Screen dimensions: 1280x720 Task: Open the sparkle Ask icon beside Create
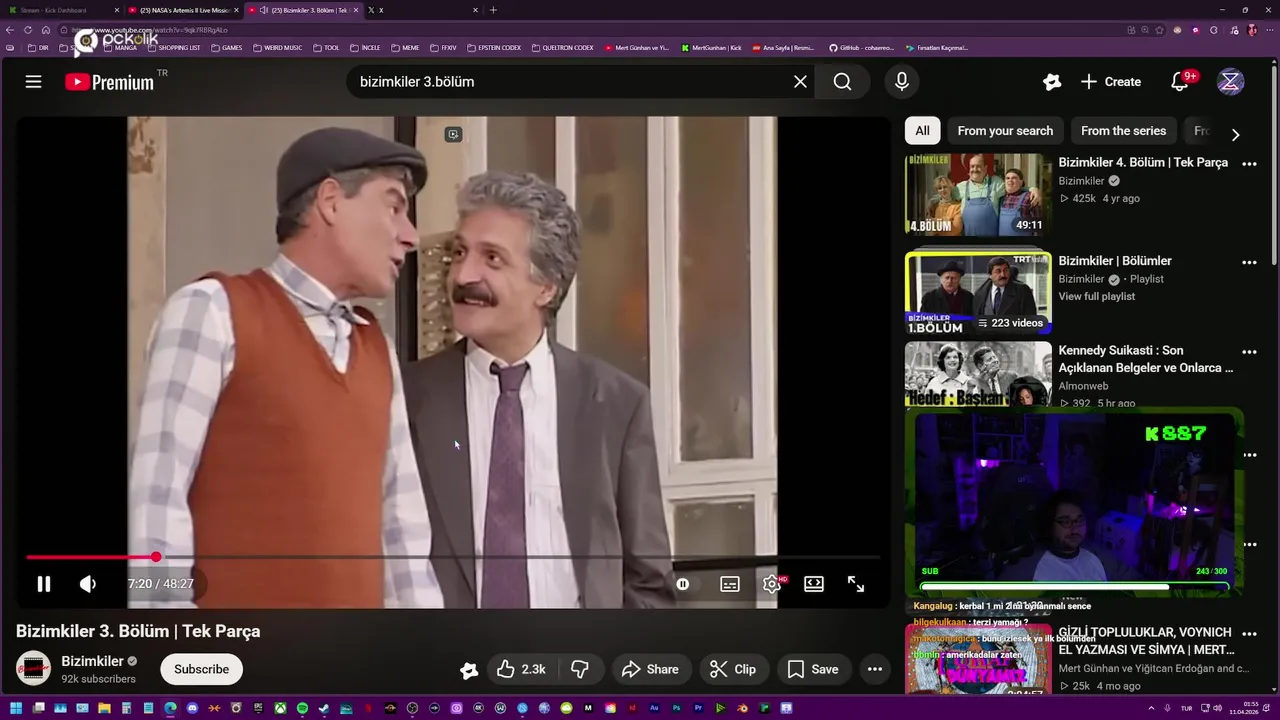(1052, 82)
